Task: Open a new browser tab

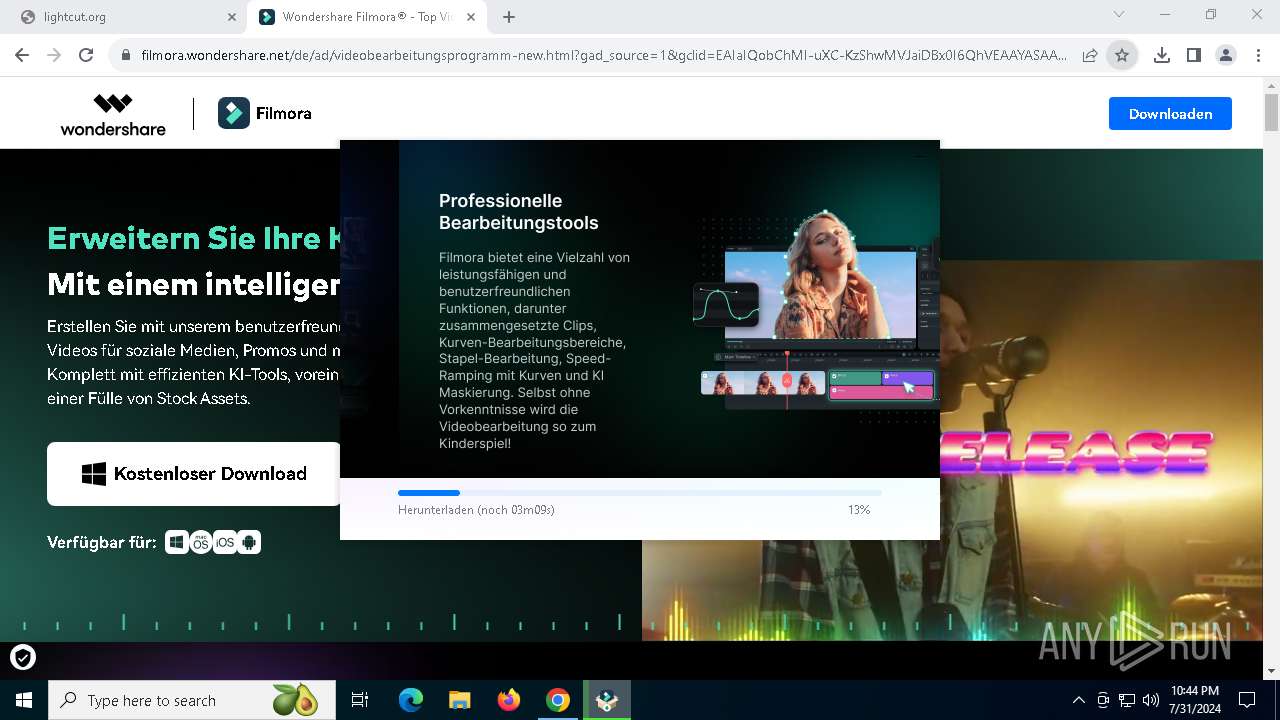Action: pos(509,17)
